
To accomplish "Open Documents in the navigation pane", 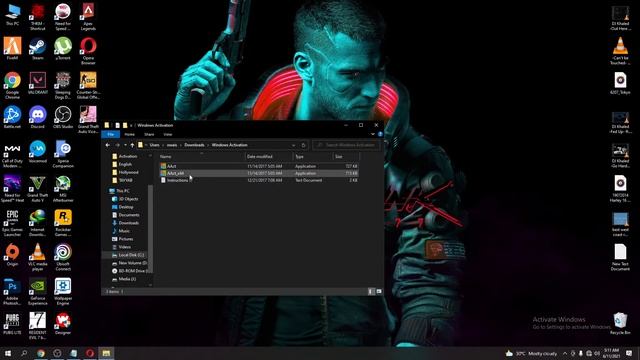I will 125,215.
